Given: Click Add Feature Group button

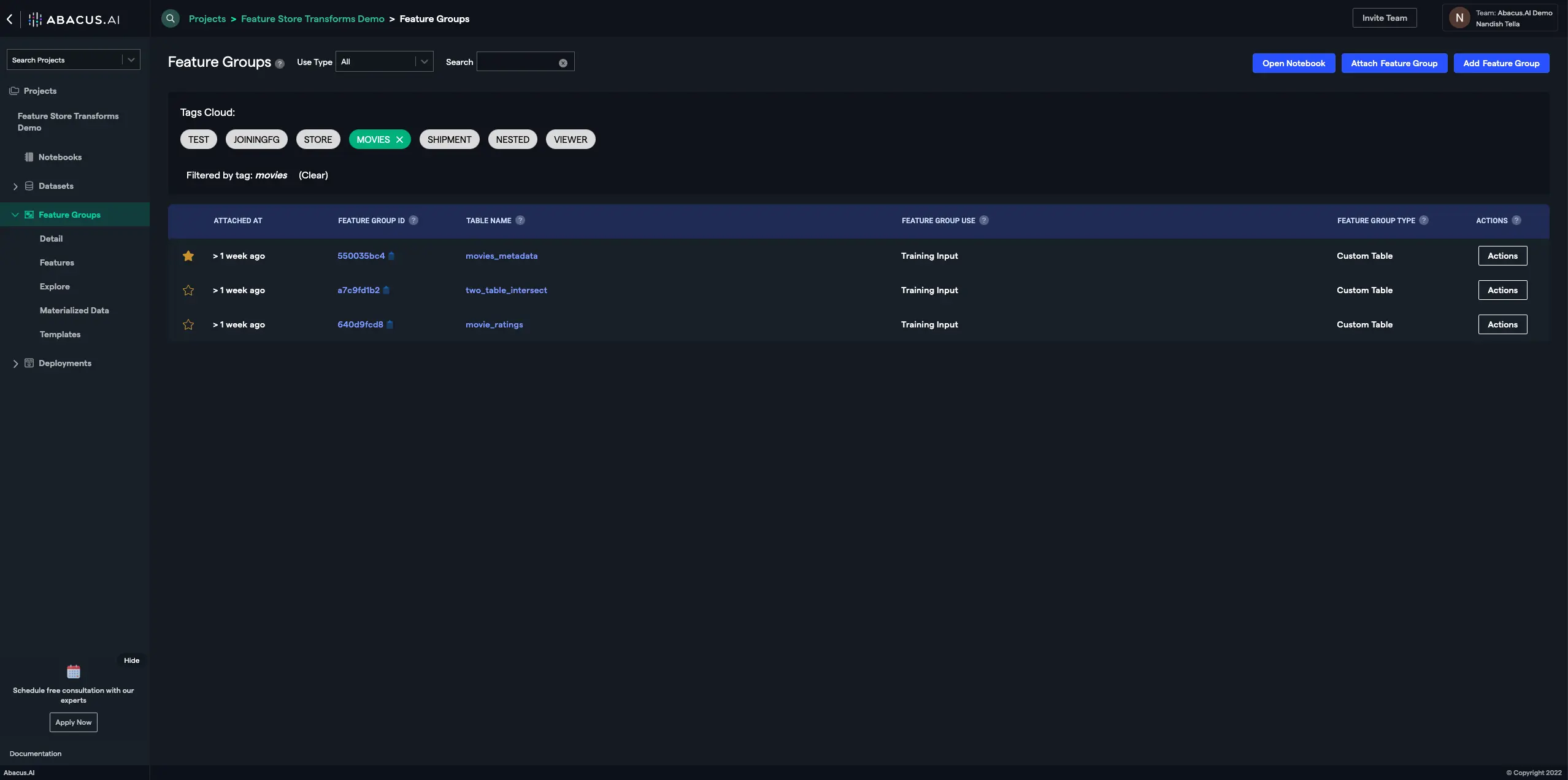Looking at the screenshot, I should point(1501,63).
